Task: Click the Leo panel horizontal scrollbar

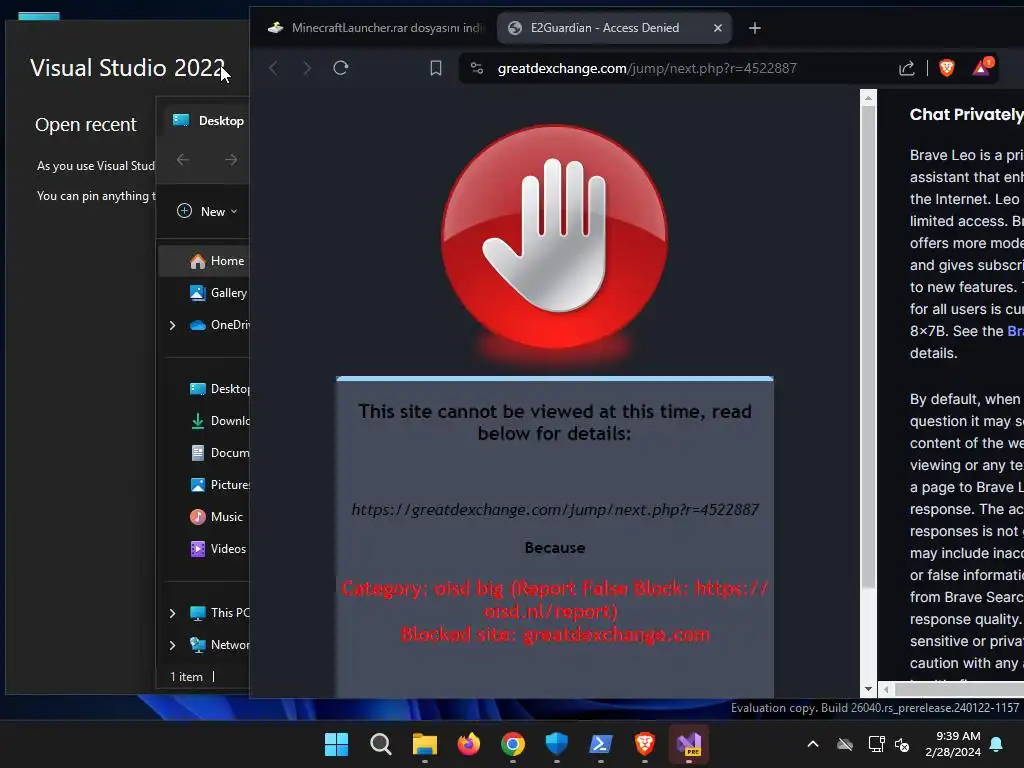Action: tap(959, 689)
